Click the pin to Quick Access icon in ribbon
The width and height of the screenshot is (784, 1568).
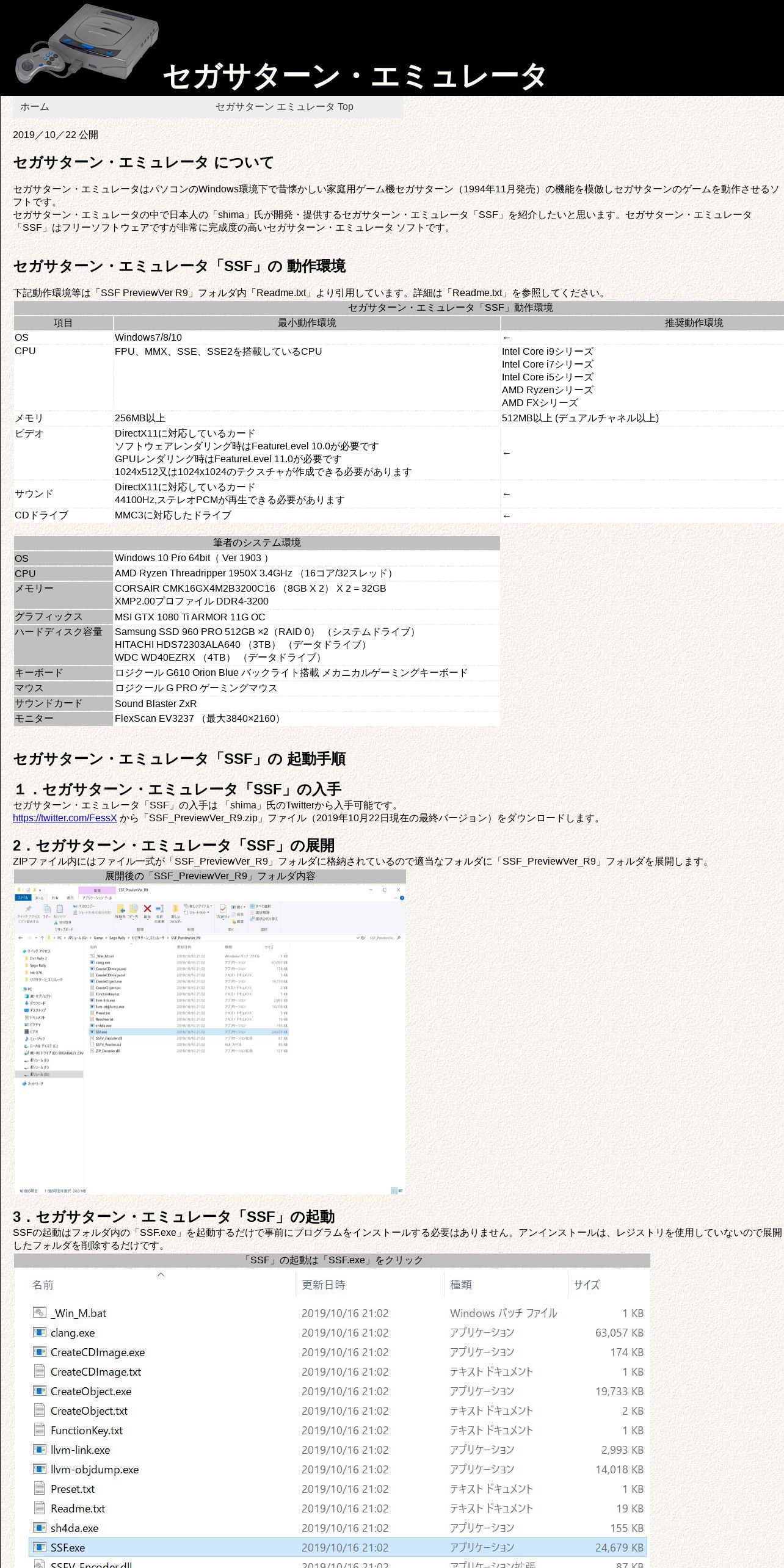click(x=28, y=909)
